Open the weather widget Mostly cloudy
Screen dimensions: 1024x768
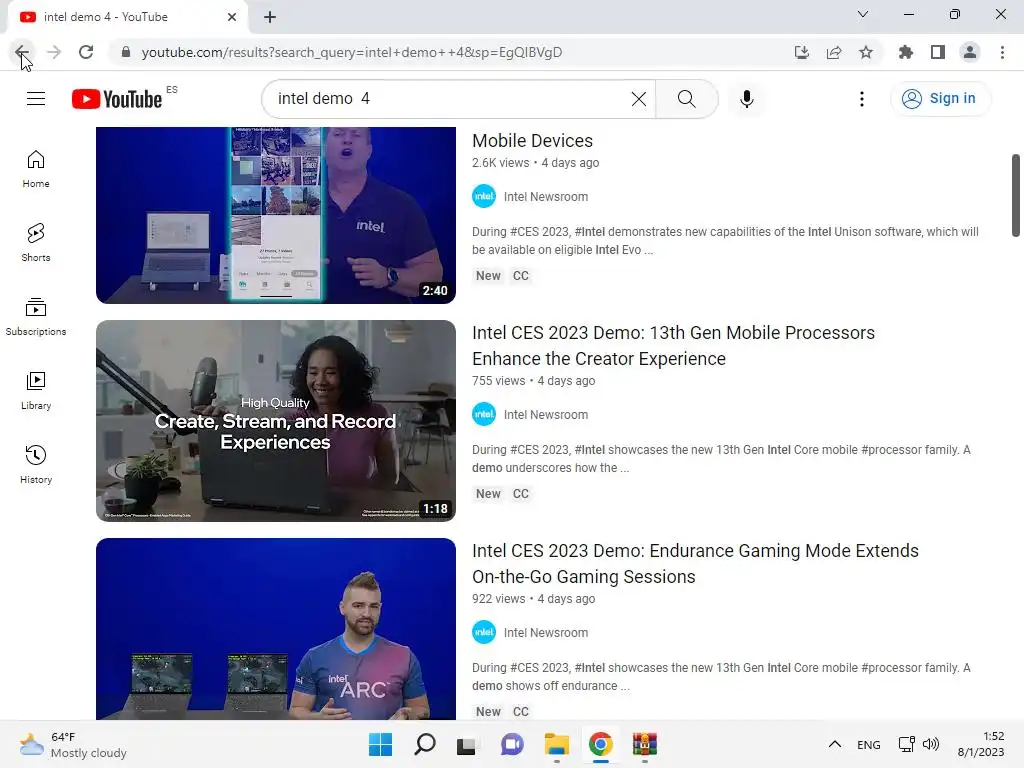coord(74,744)
